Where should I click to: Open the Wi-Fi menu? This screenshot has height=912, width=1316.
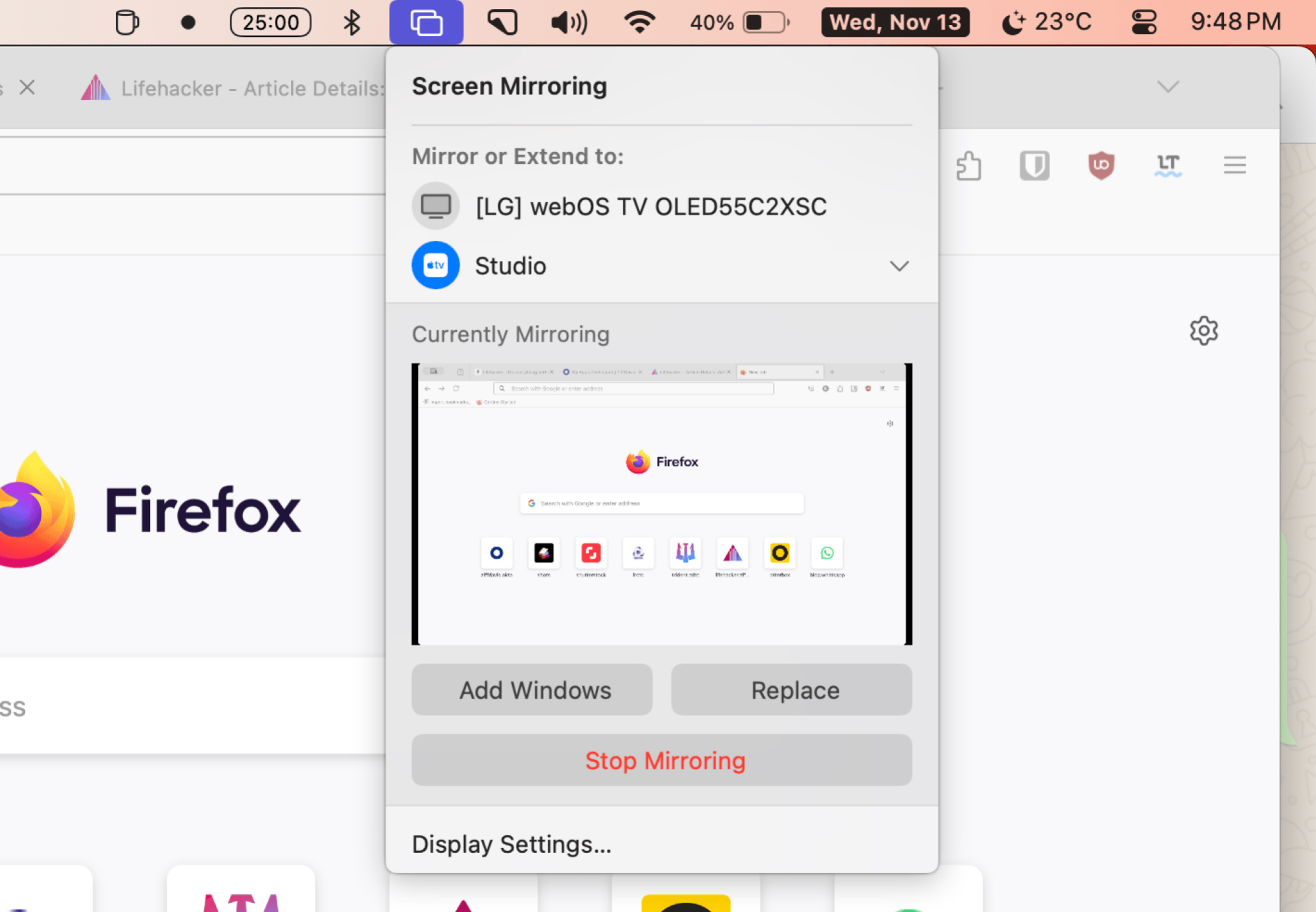[639, 22]
